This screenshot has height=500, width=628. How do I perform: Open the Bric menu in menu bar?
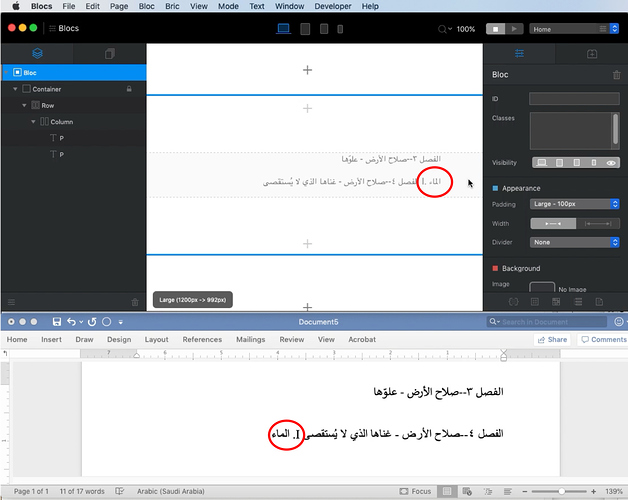click(173, 6)
